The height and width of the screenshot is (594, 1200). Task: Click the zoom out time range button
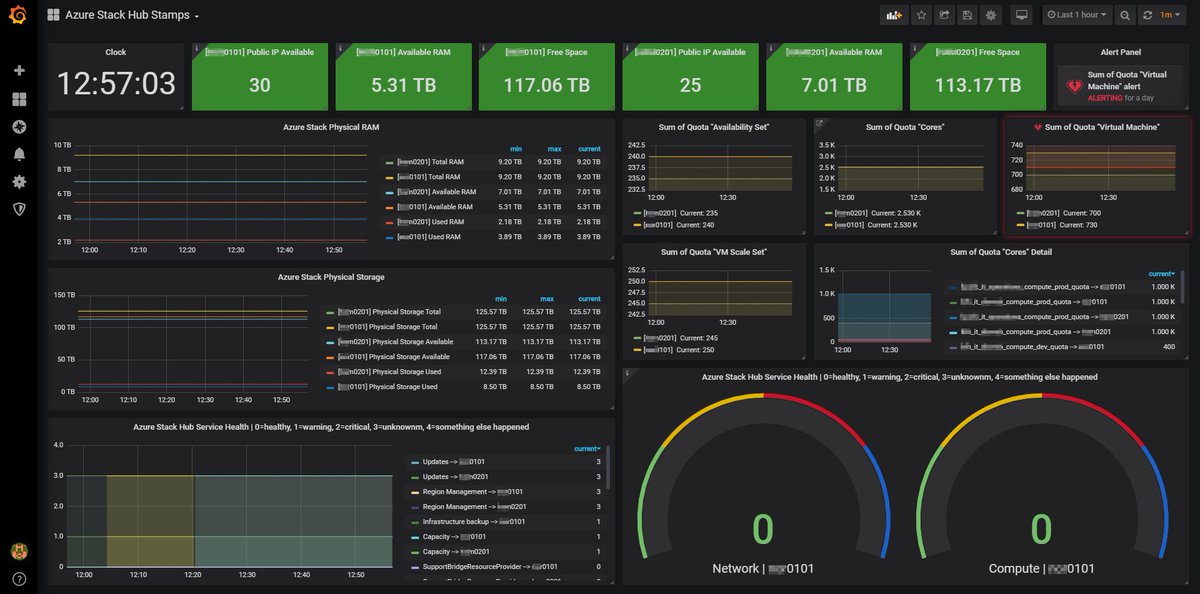(x=1125, y=15)
